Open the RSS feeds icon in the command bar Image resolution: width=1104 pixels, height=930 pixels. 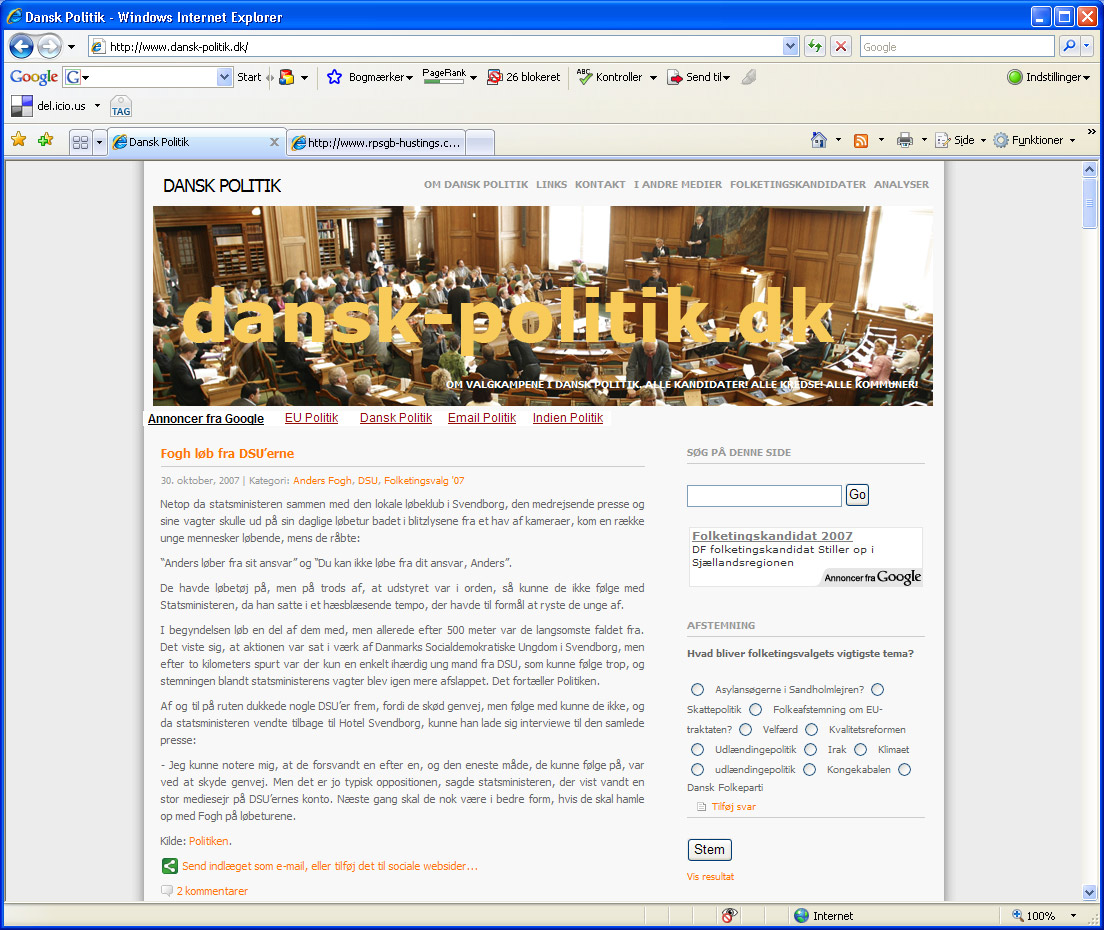pos(859,140)
